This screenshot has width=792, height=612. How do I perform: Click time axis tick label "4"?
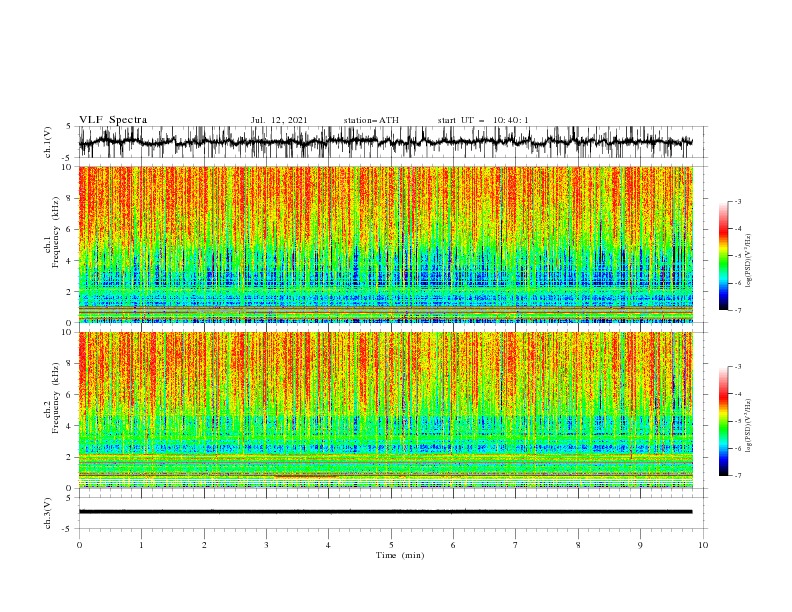click(328, 545)
